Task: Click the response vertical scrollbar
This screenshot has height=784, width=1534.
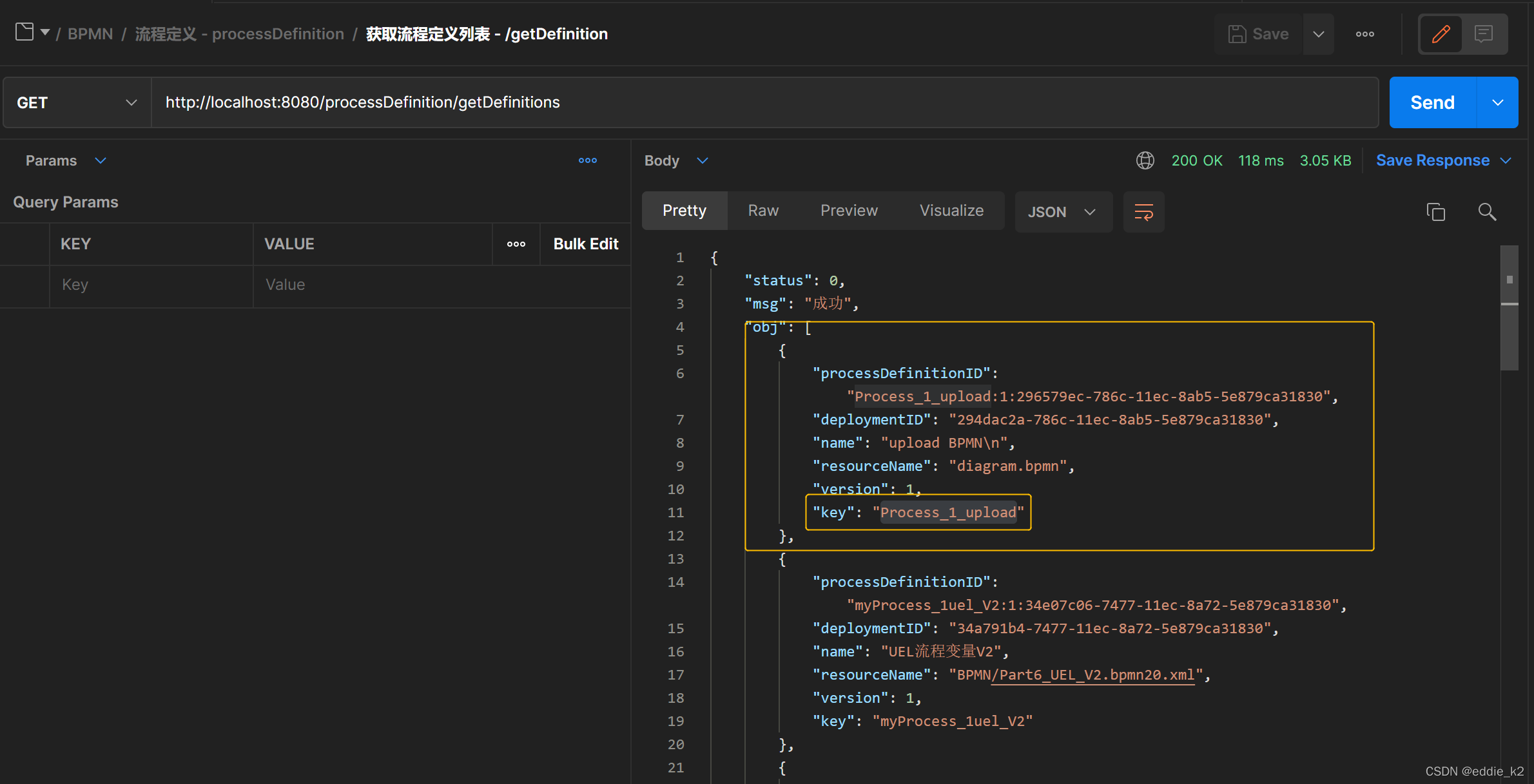Action: (x=1509, y=307)
